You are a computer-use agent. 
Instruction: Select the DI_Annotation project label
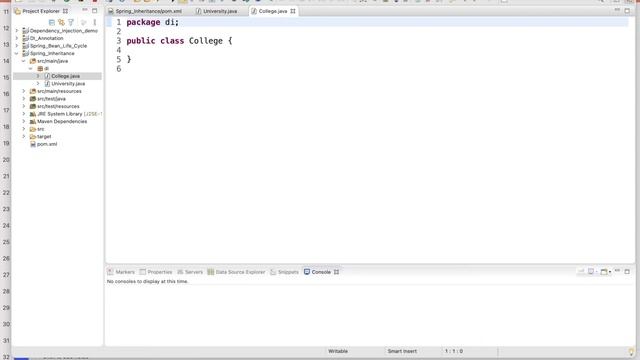pyautogui.click(x=47, y=38)
